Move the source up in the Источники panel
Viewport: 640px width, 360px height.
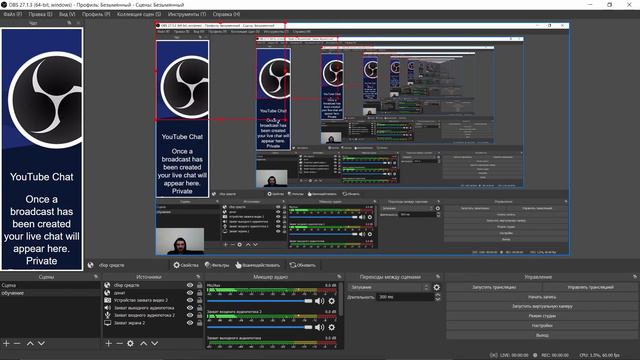click(143, 343)
